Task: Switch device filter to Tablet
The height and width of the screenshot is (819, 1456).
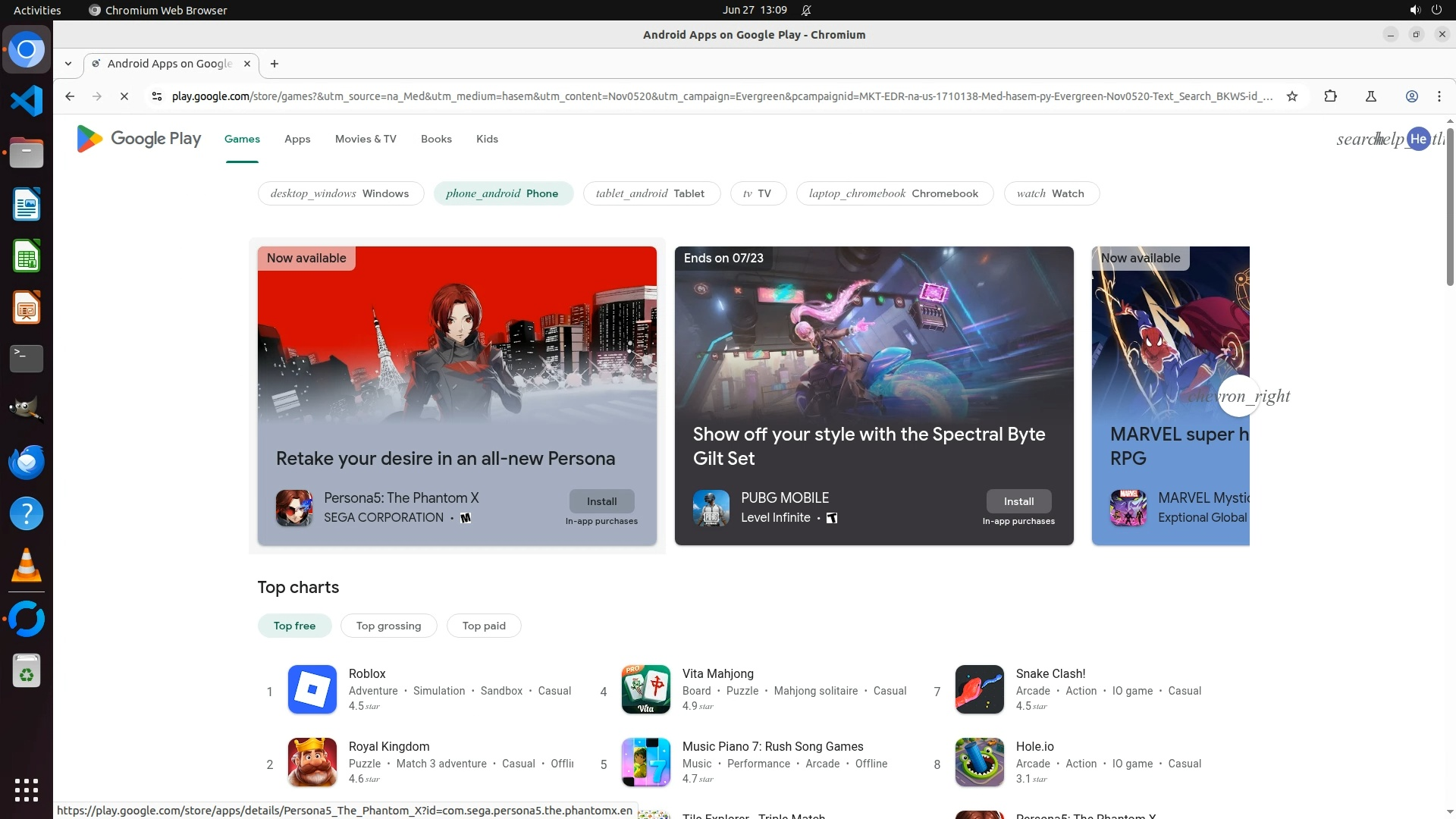Action: pyautogui.click(x=650, y=193)
